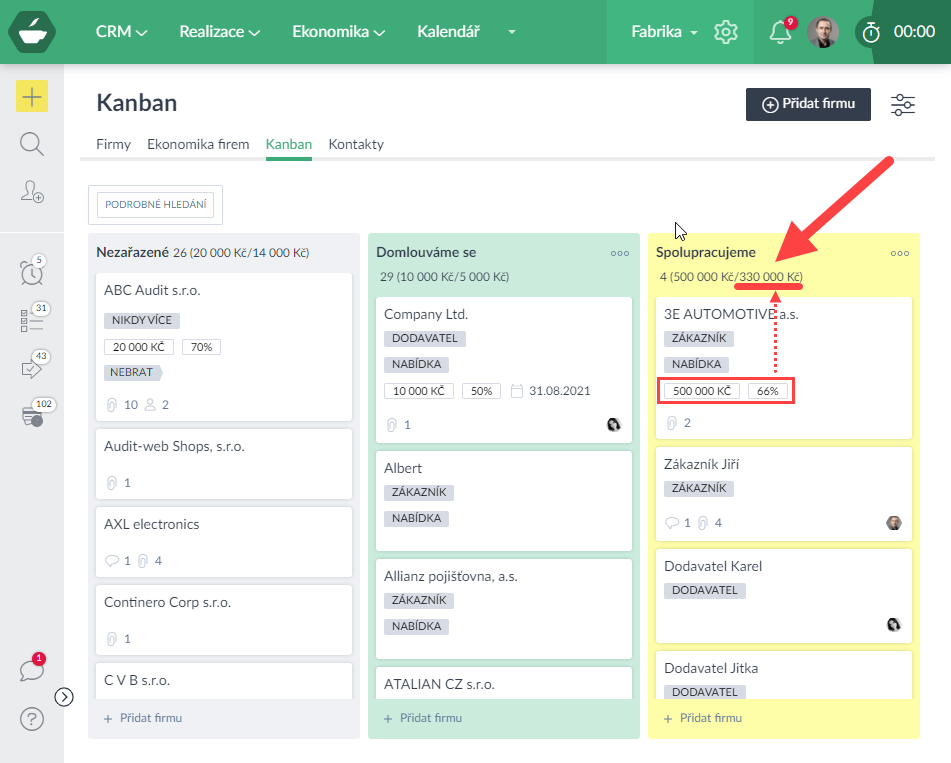951x763 pixels.
Task: Switch to the Kontakty tab
Action: (356, 144)
